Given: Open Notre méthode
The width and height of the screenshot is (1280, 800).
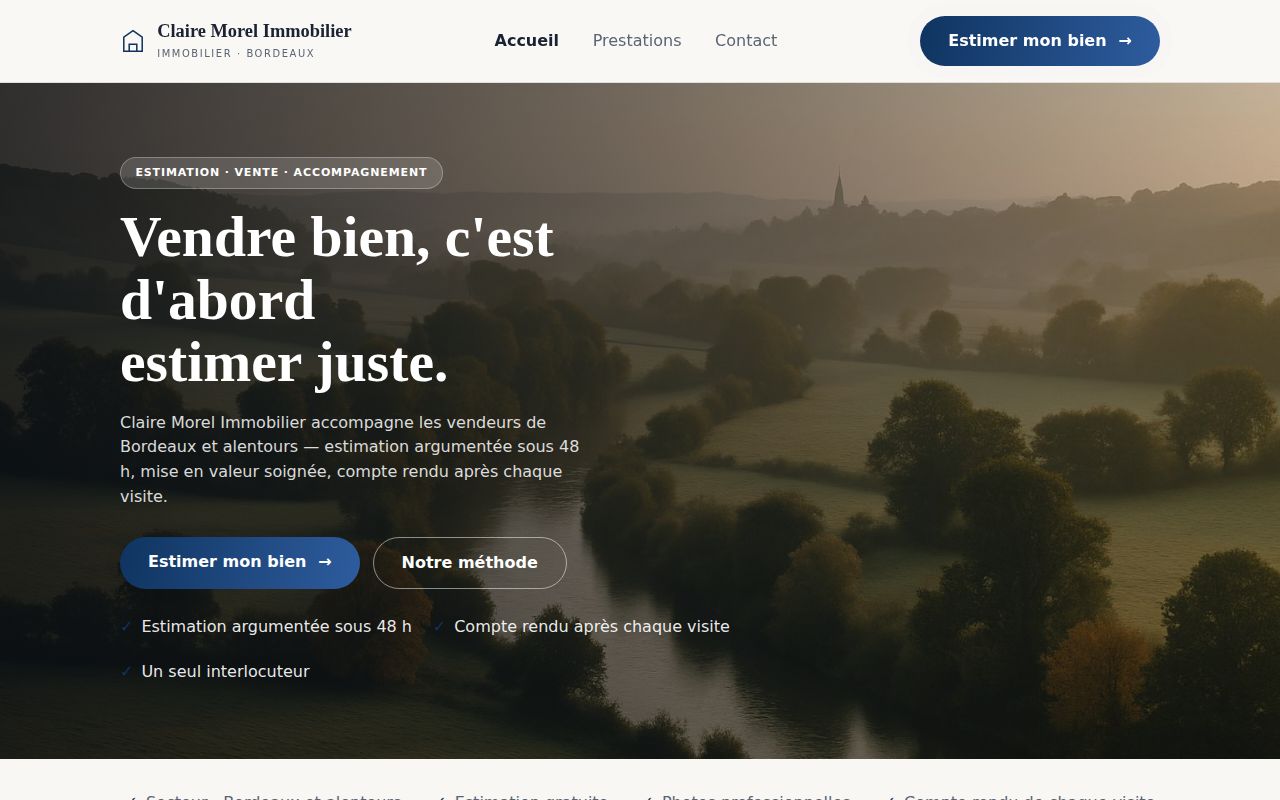Looking at the screenshot, I should 470,563.
